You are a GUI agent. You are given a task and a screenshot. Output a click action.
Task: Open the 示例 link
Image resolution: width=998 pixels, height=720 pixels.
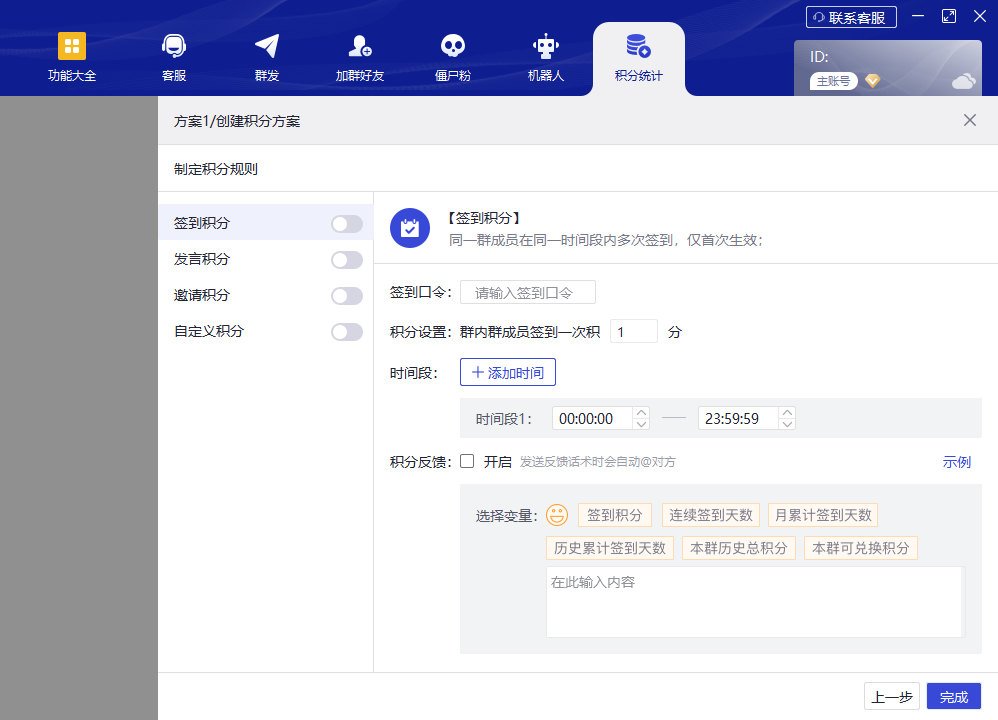point(957,462)
